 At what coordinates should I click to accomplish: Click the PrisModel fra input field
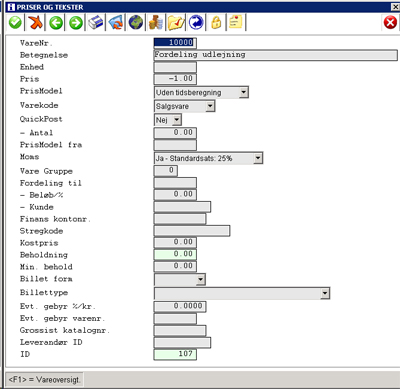175,145
